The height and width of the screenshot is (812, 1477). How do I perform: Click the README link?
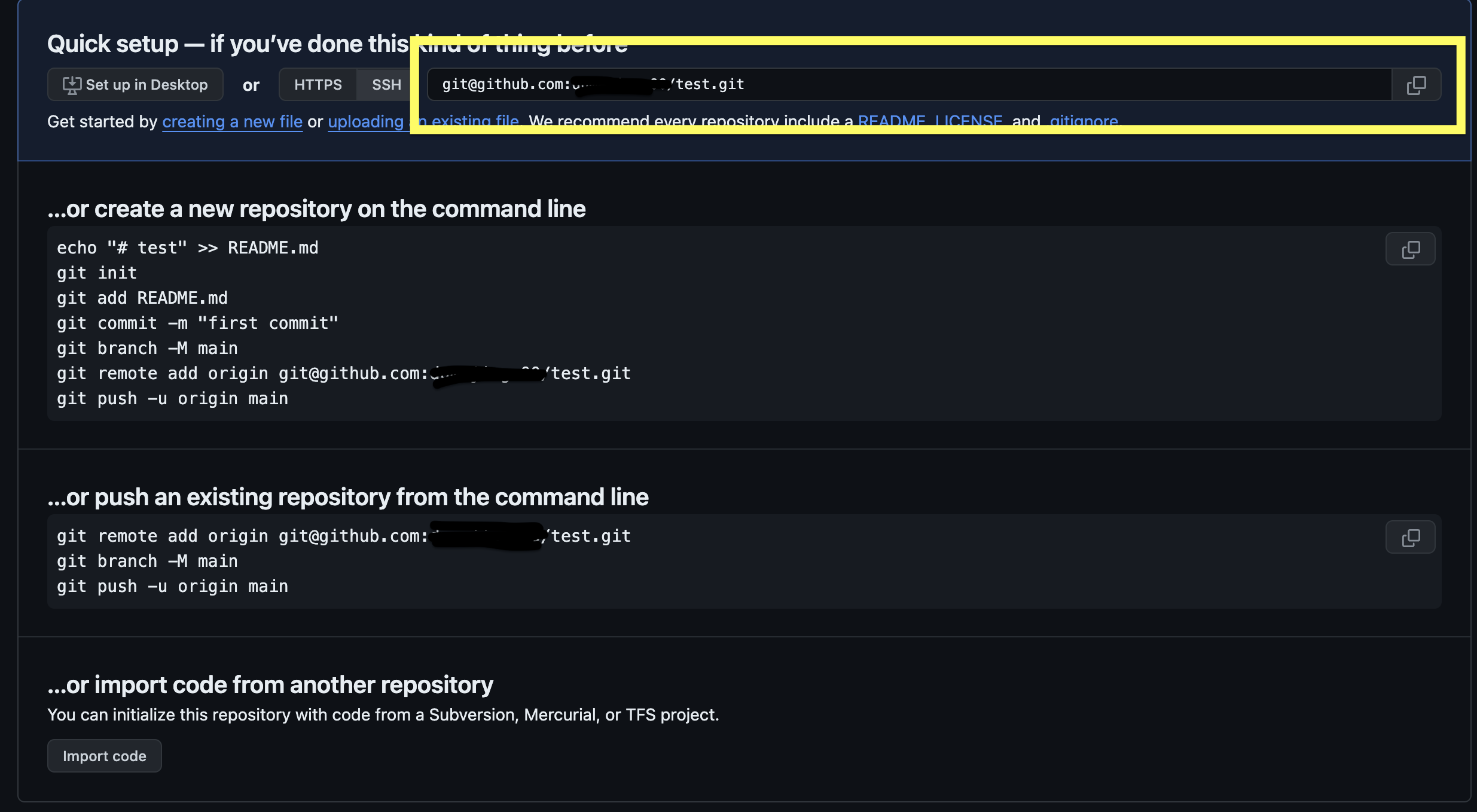[x=891, y=120]
